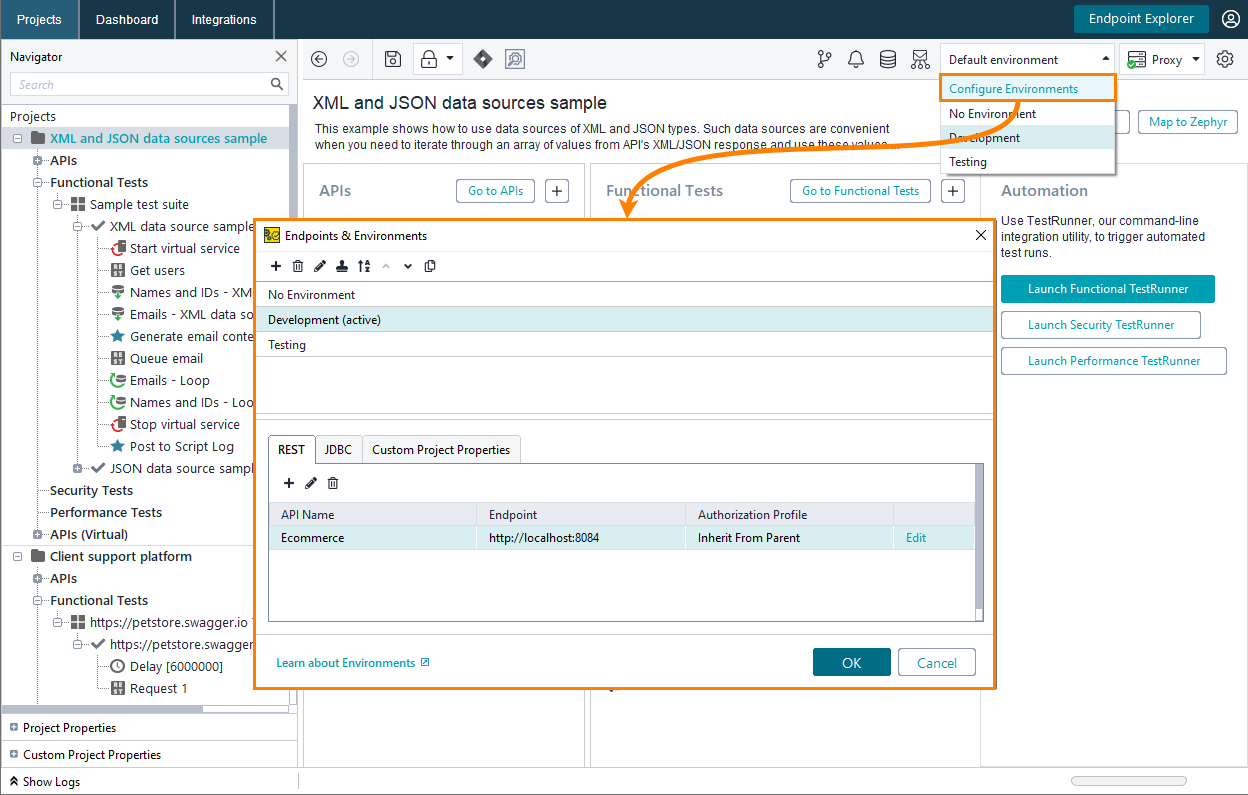The image size is (1248, 795).
Task: Switch to the Projects tab
Action: (x=39, y=19)
